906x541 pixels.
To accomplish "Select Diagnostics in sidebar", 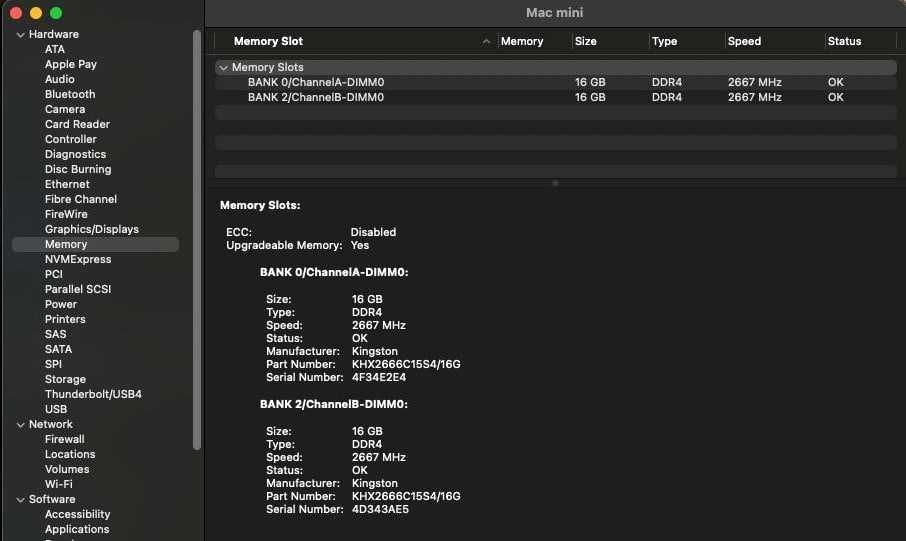I will (75, 154).
